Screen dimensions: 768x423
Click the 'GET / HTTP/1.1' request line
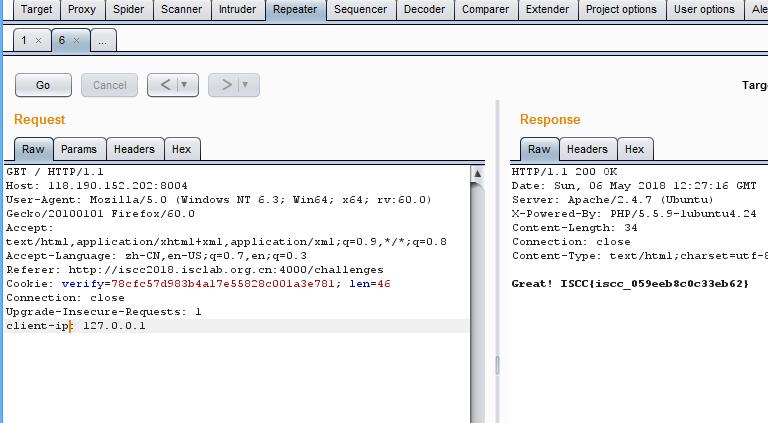tap(55, 172)
